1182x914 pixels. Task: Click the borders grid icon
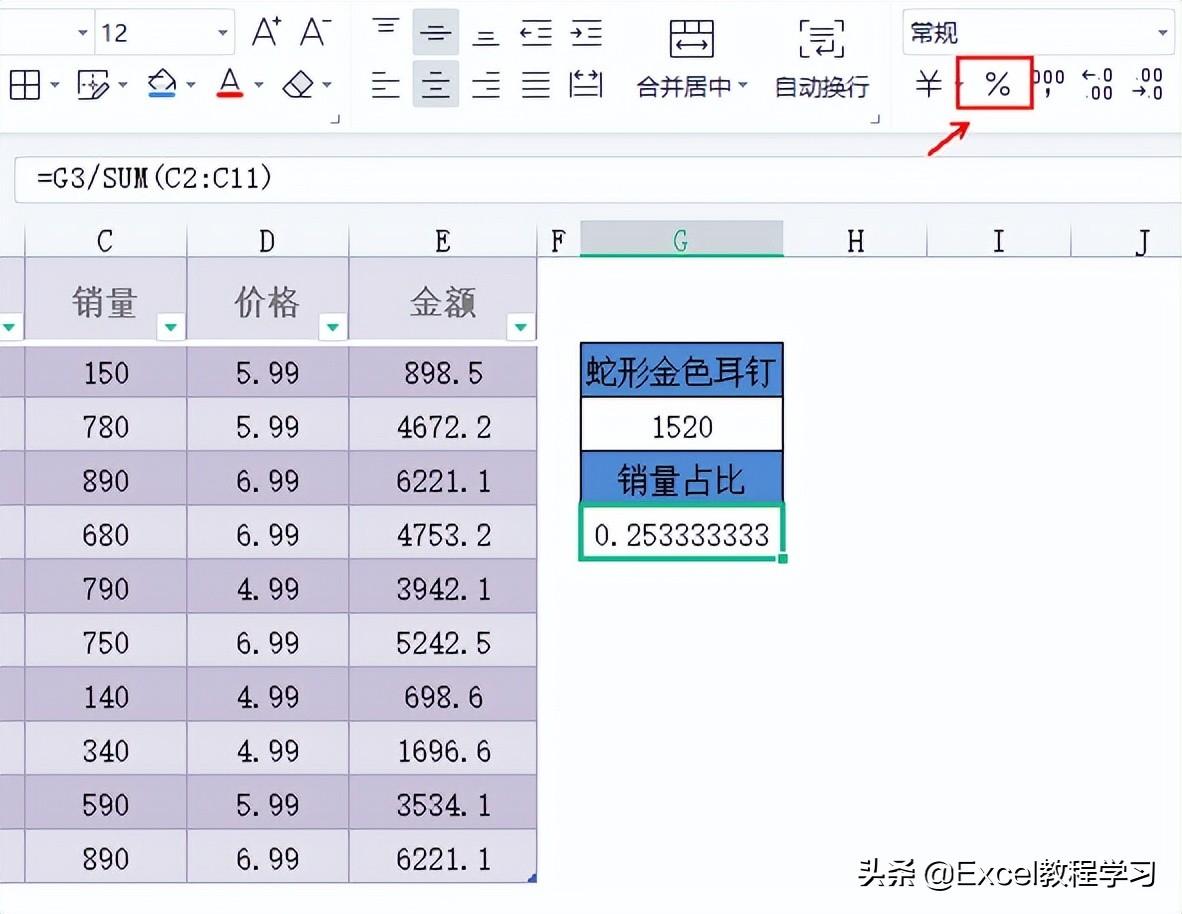coord(25,85)
